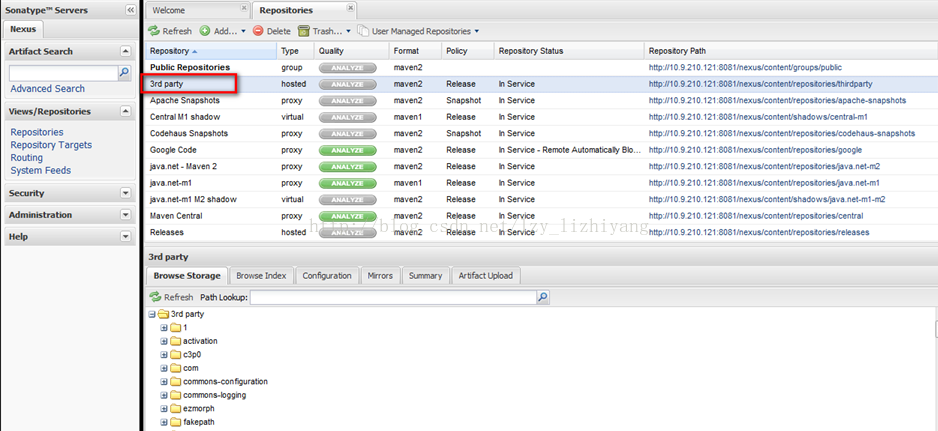The image size is (938, 431).
Task: Expand the activation folder node
Action: click(x=164, y=341)
